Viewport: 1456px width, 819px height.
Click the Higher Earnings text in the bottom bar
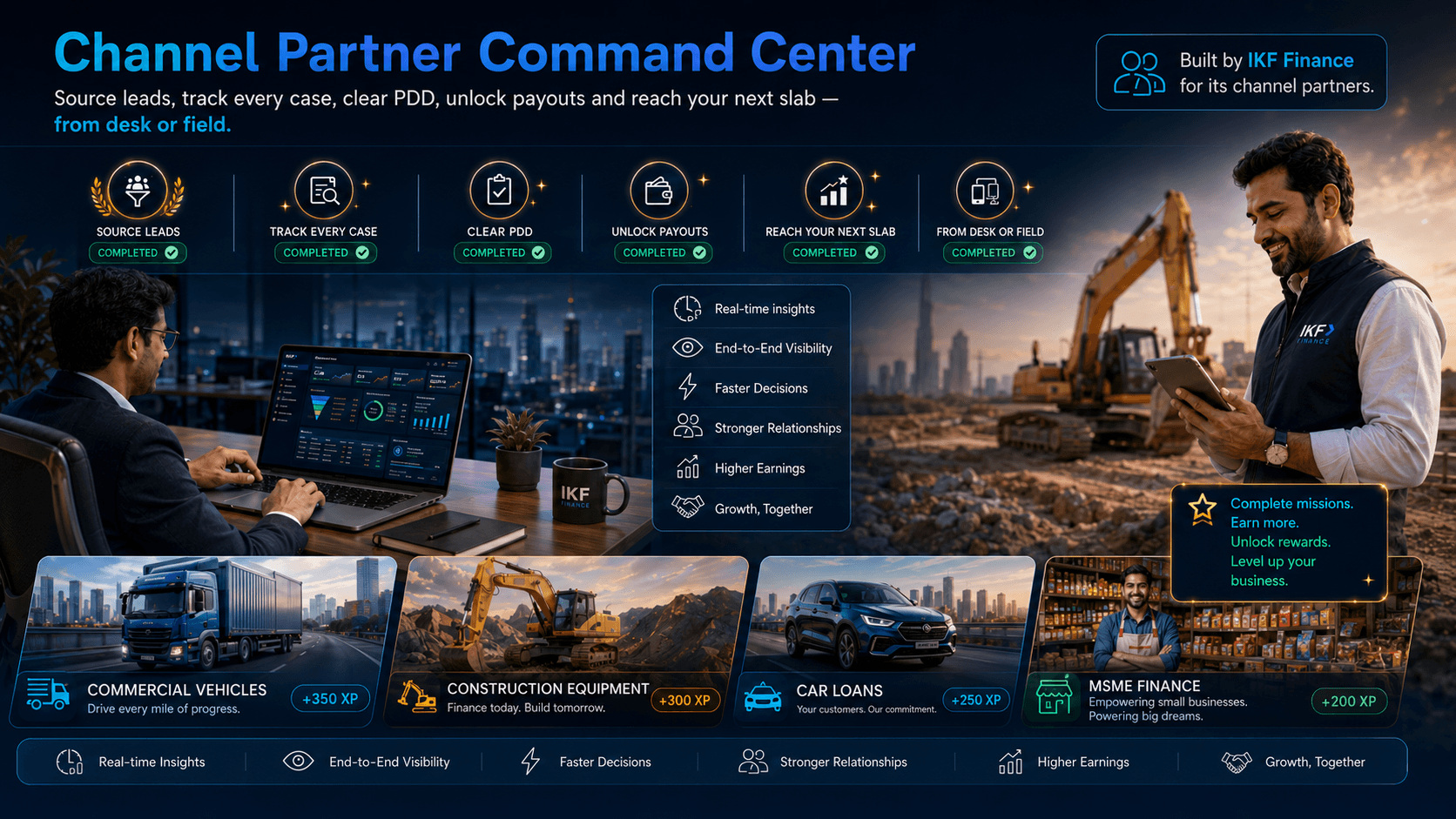click(1083, 762)
